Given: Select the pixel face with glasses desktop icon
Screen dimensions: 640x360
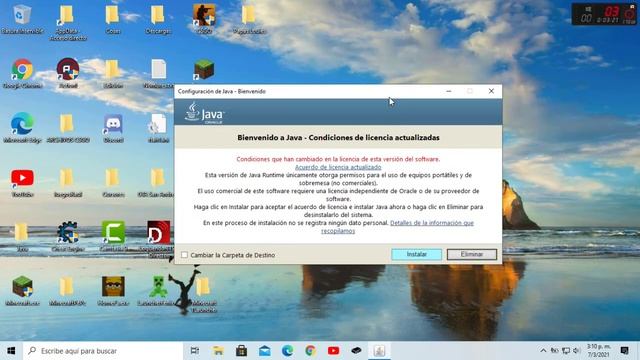Looking at the screenshot, I should coord(113,291).
